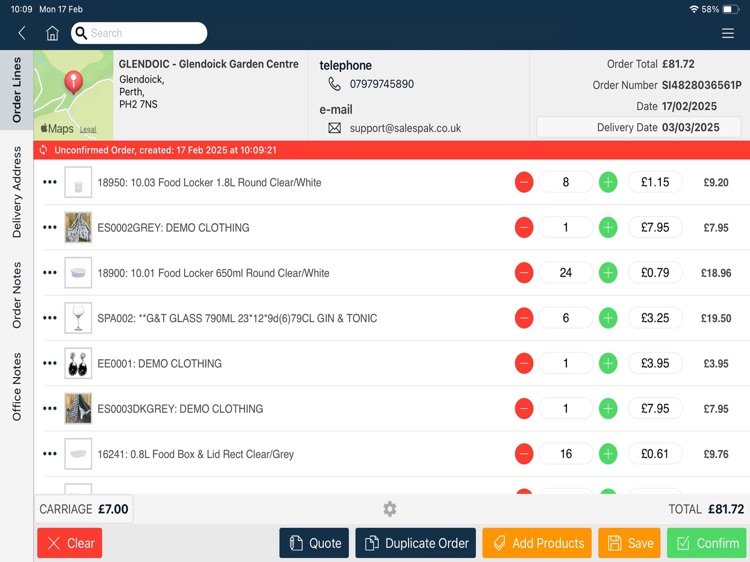Decrease quantity of ES0002GREY DEMO CLOTHING

(x=524, y=227)
